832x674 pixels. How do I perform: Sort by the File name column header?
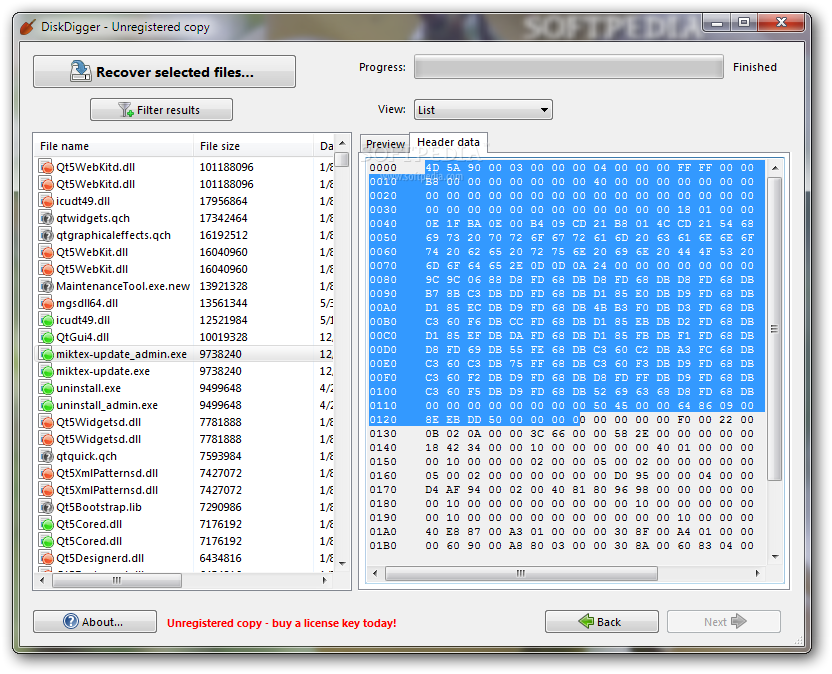pyautogui.click(x=114, y=146)
